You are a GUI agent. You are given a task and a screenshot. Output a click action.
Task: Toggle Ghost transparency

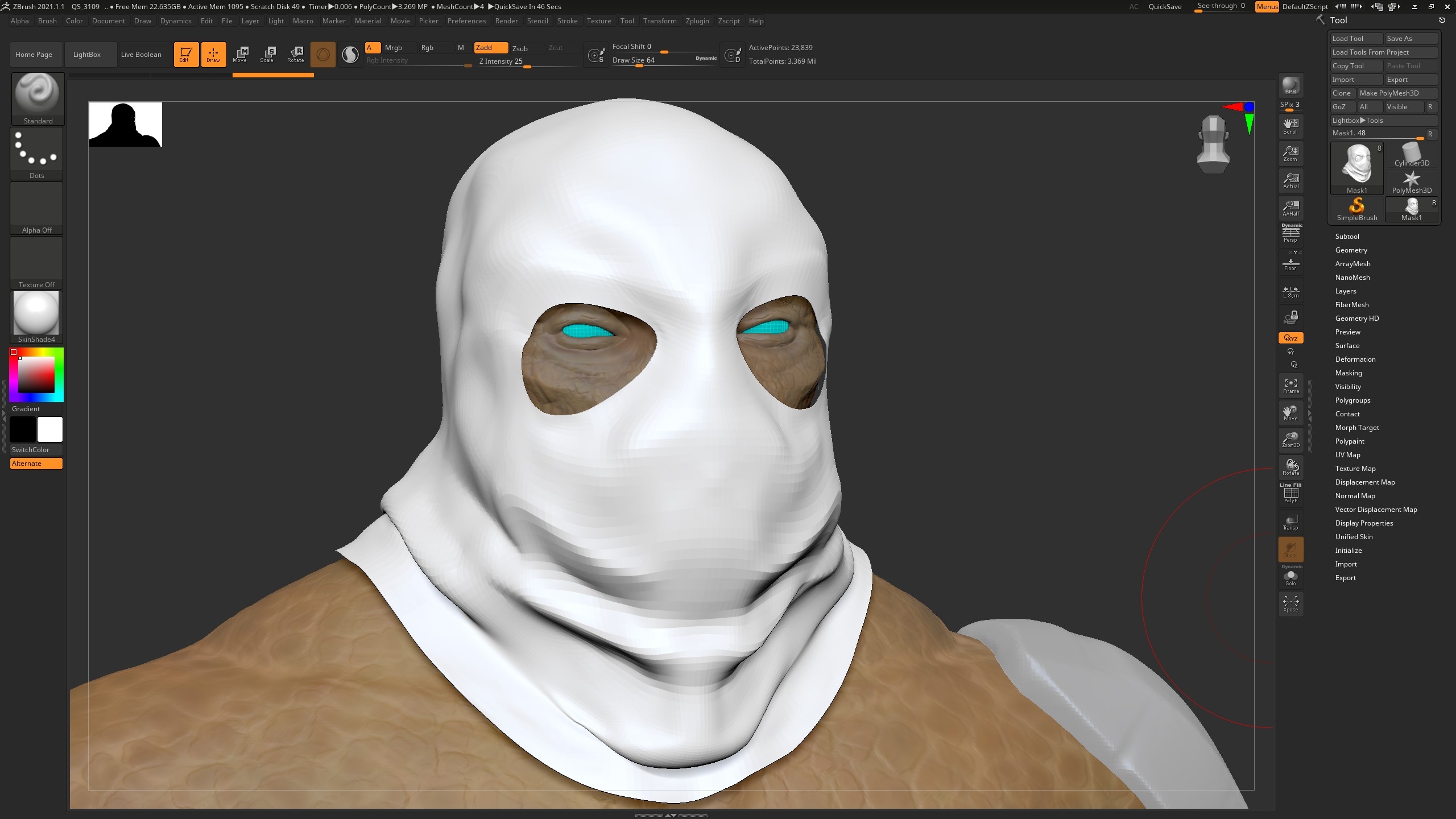[x=1291, y=549]
